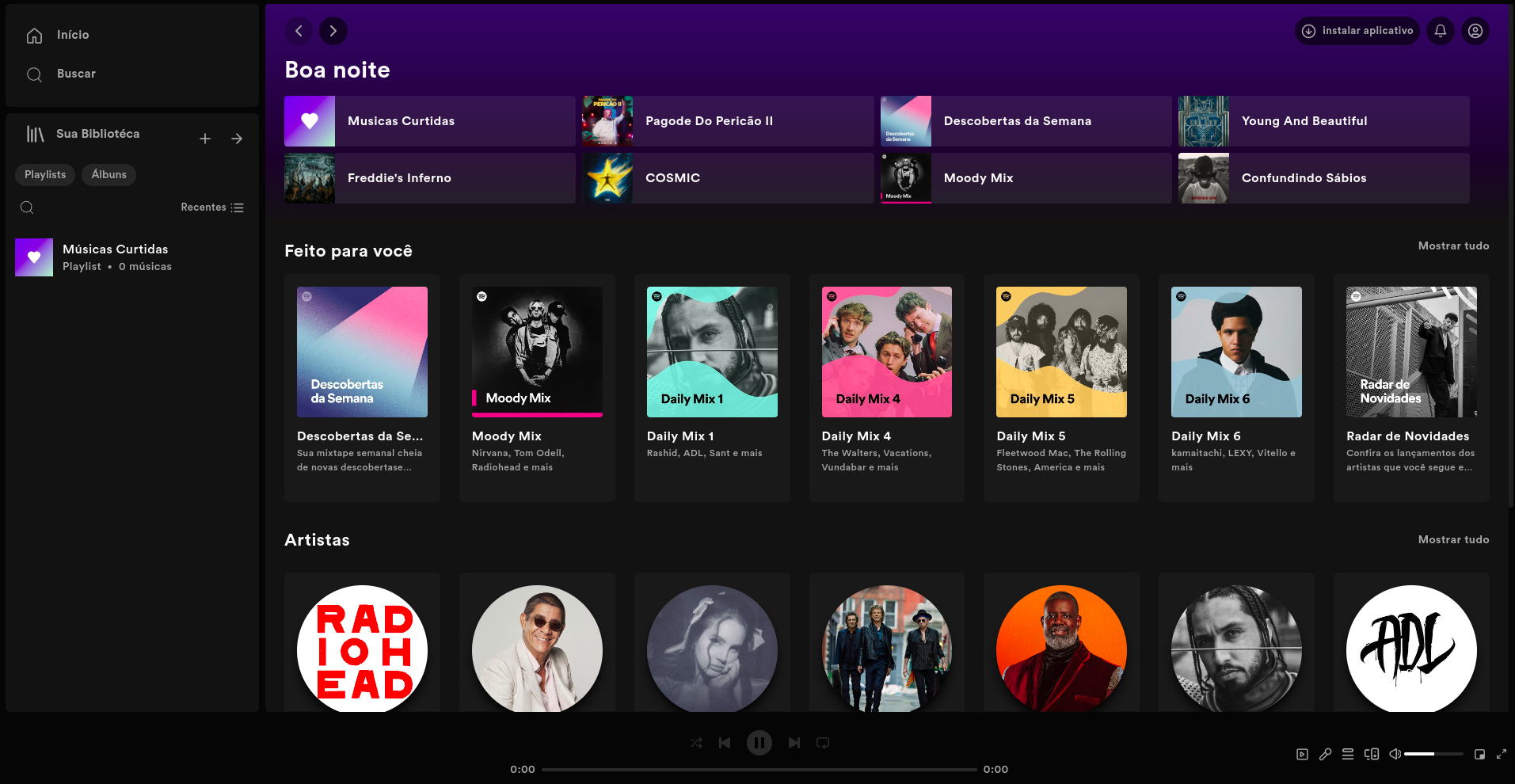Show all in Artistas section
The image size is (1515, 784).
[x=1453, y=540]
